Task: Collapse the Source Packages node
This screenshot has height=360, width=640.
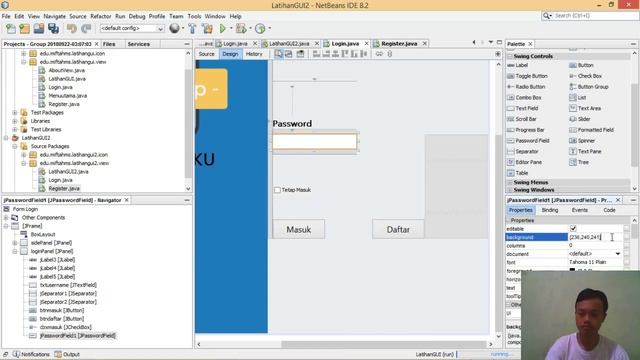Action: 15,147
